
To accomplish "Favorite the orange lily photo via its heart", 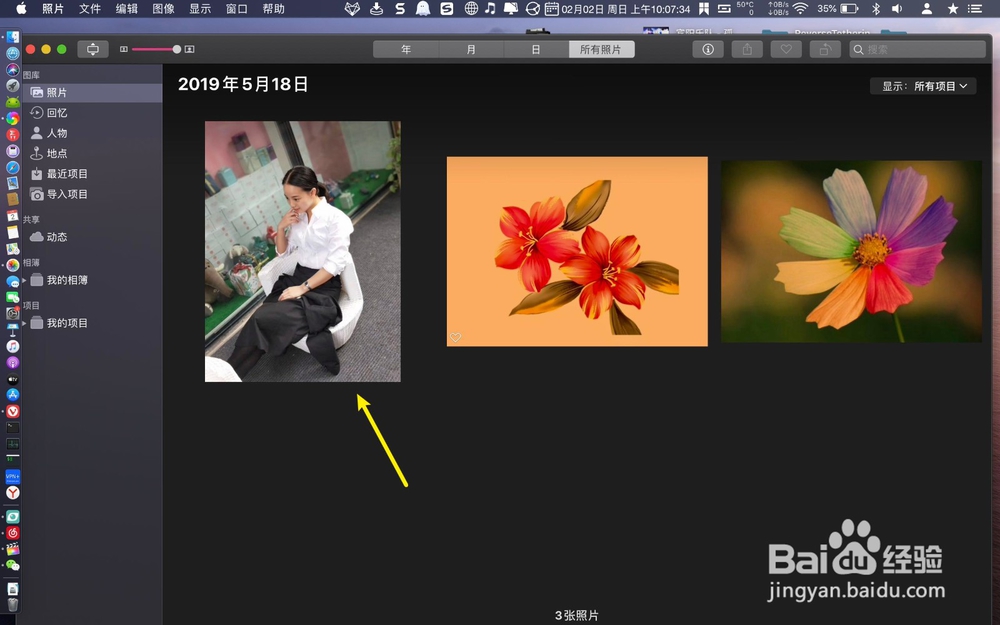I will coord(456,338).
